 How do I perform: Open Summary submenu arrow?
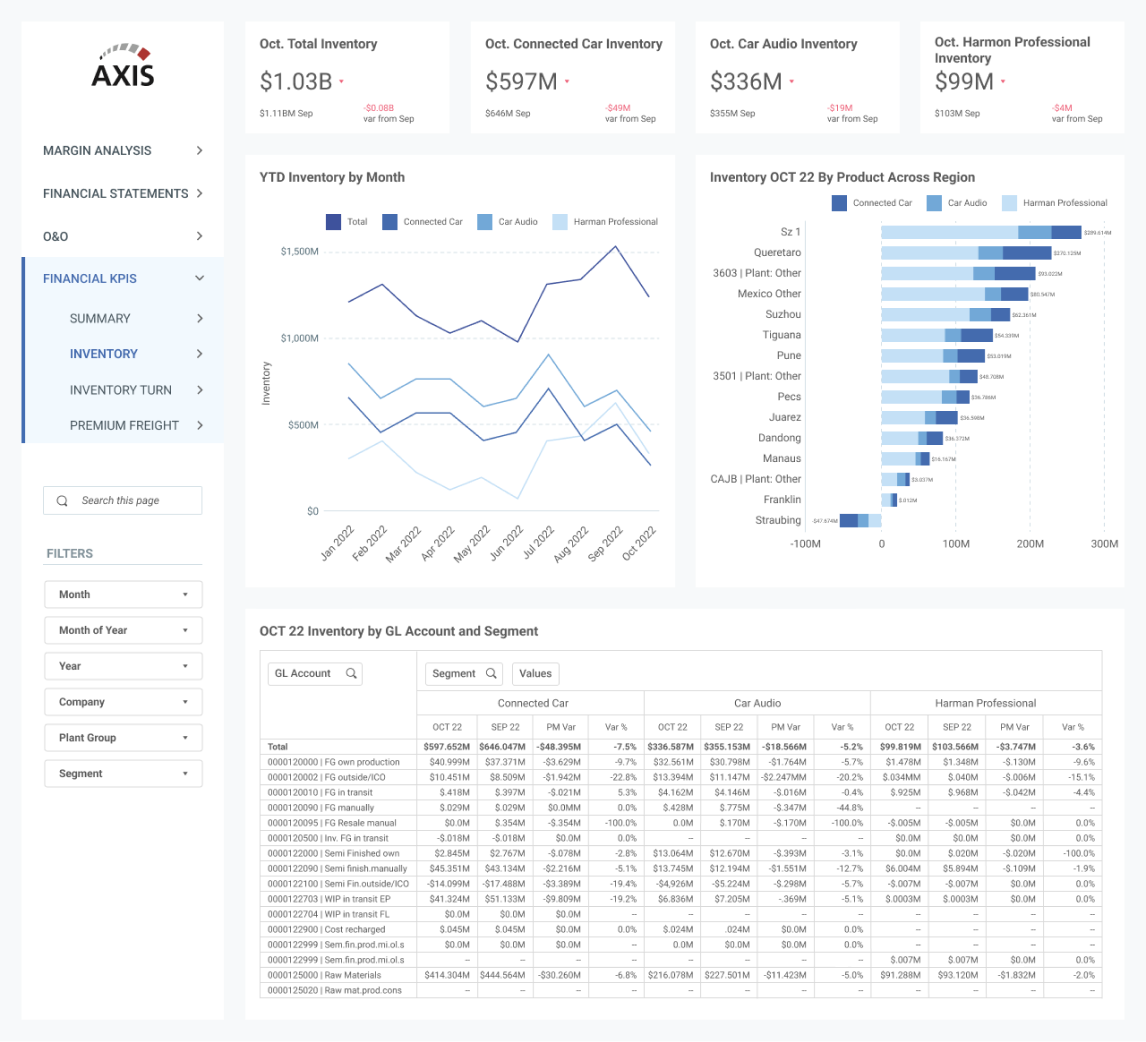coord(200,319)
